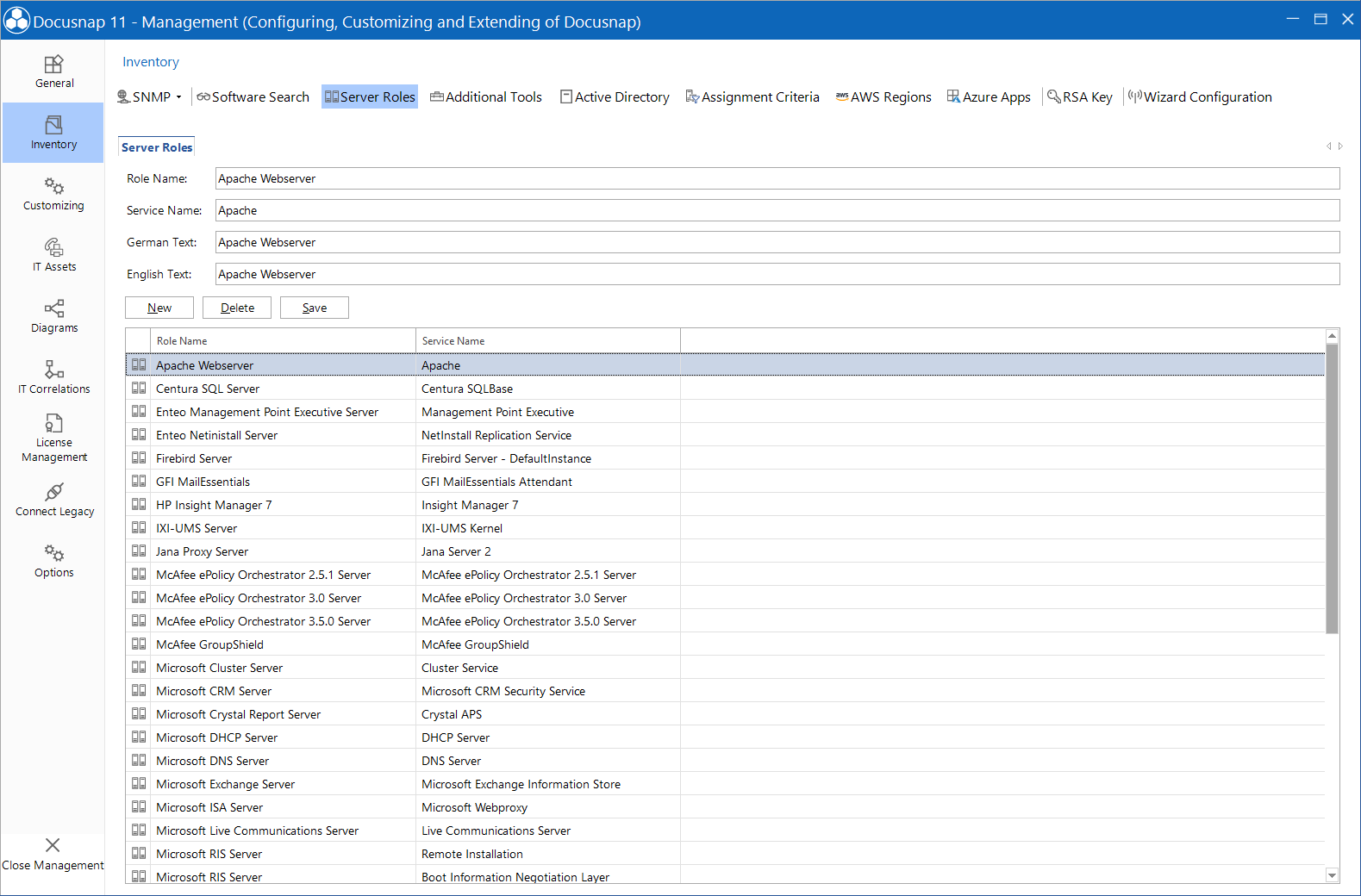1361x896 pixels.
Task: Click the Apache Webserver row icon
Action: click(139, 364)
